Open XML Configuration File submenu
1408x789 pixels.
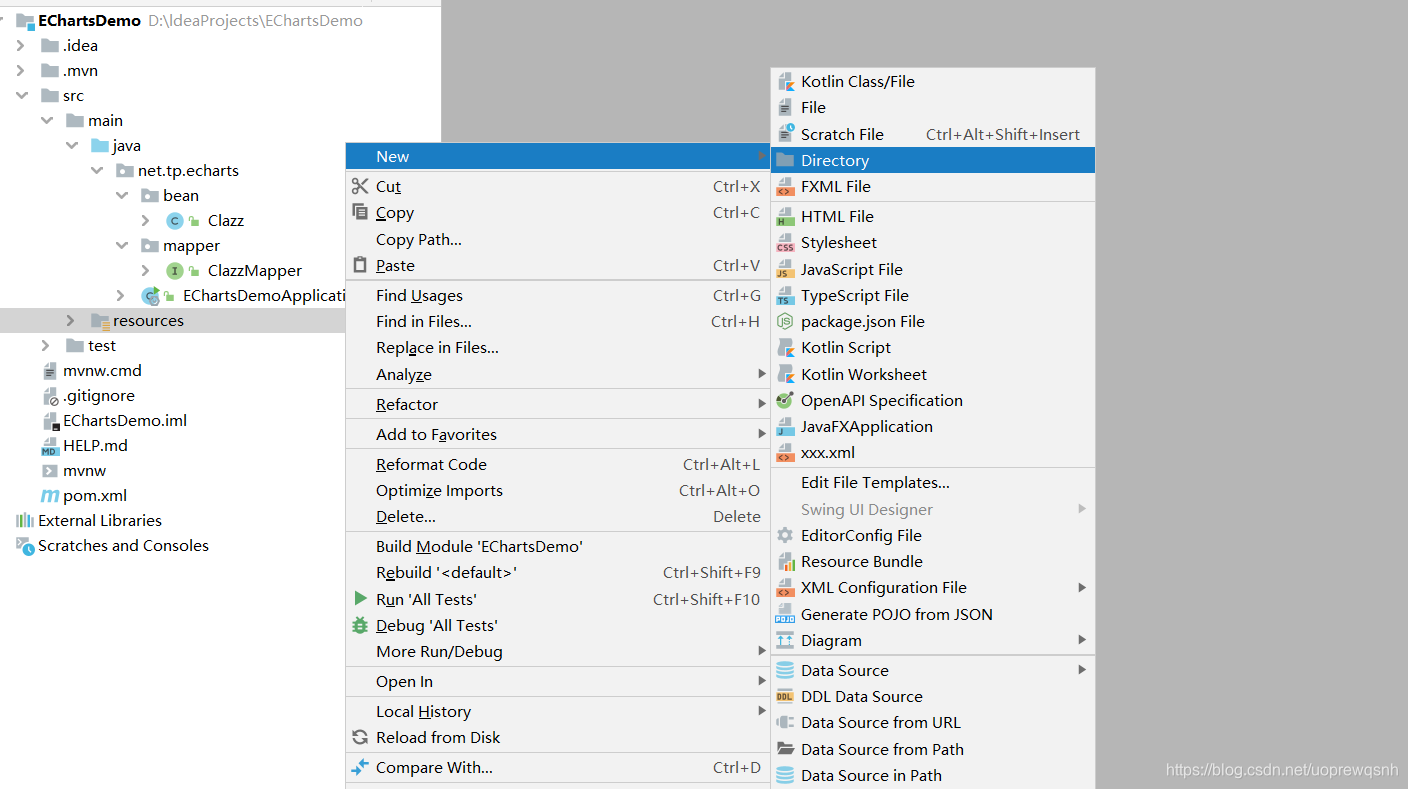coord(933,588)
